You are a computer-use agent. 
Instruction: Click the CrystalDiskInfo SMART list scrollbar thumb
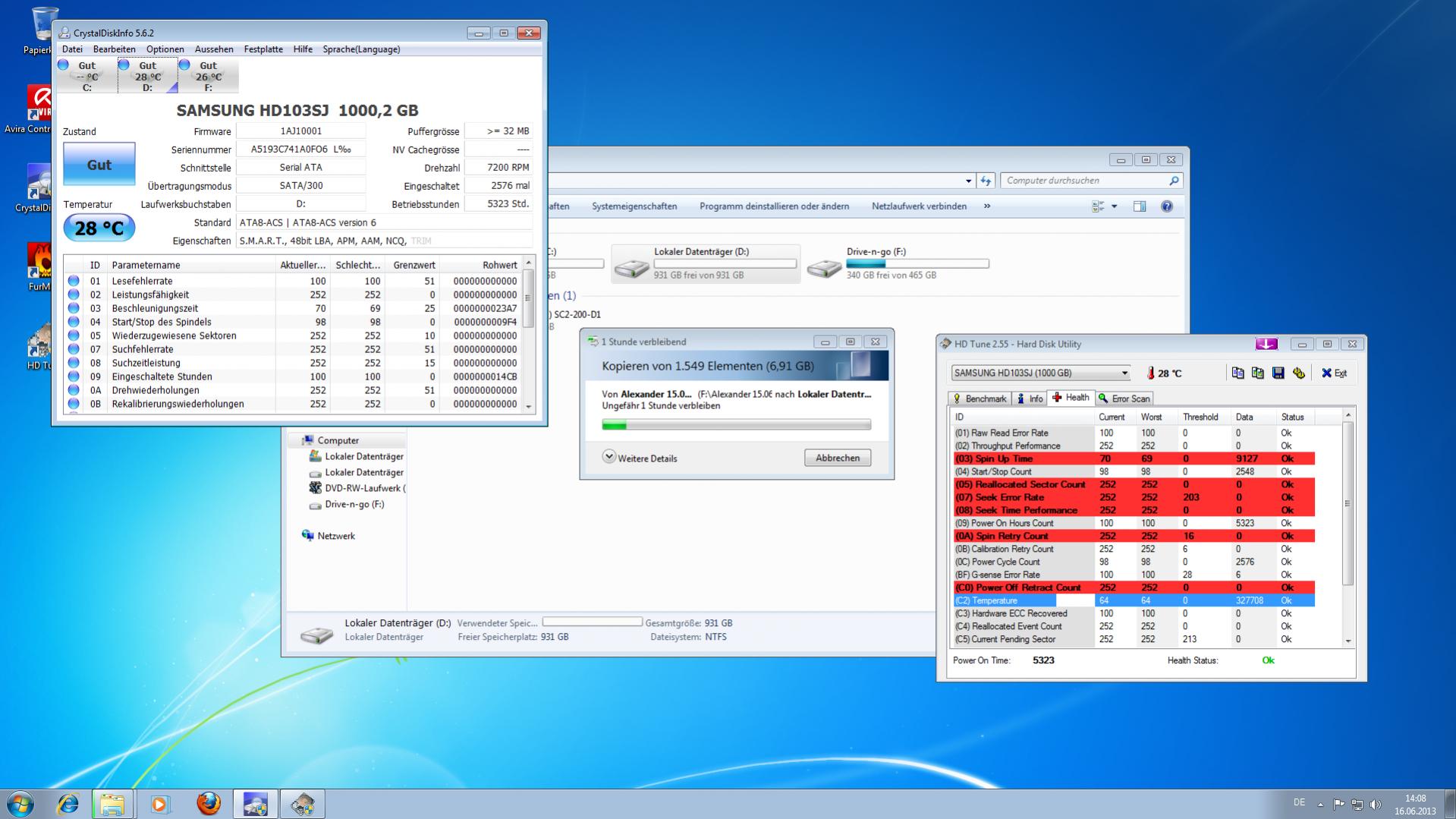click(x=529, y=299)
